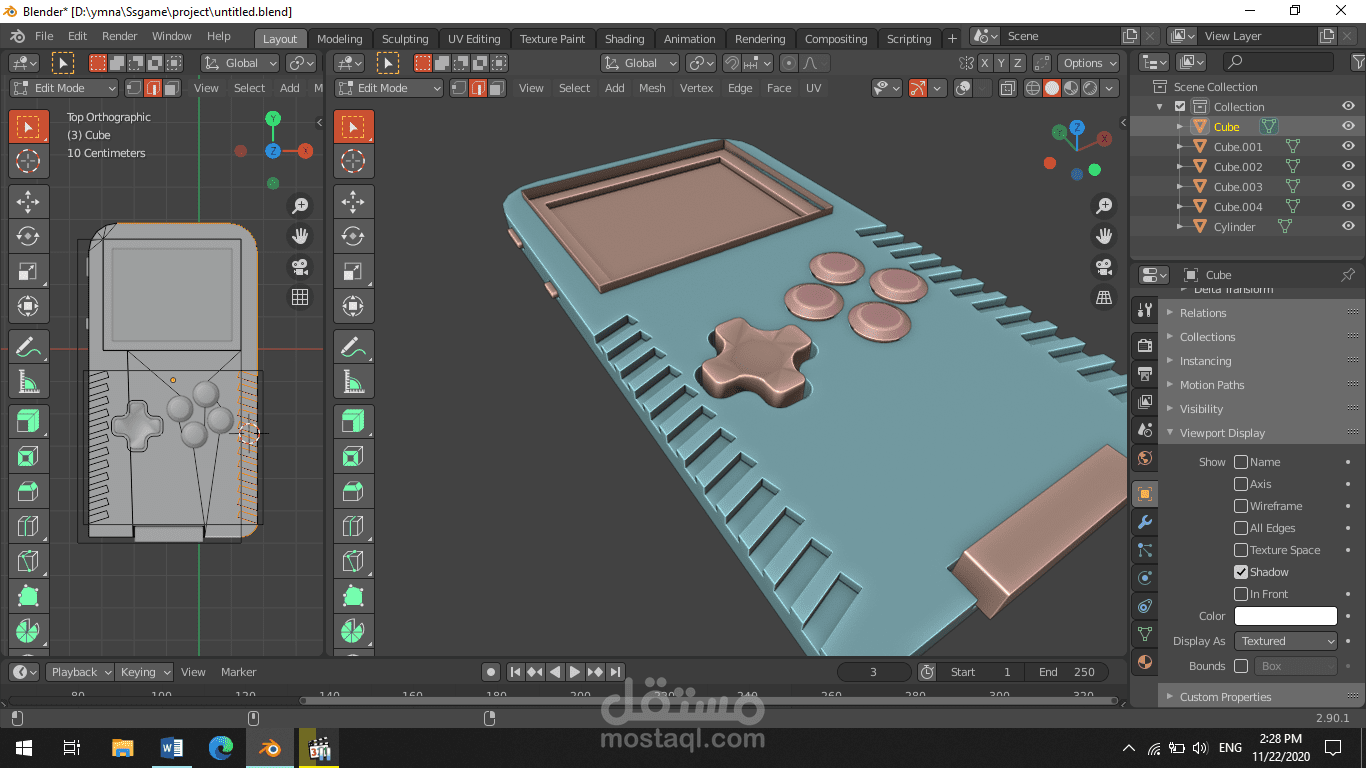Enable the In Front checkbox
The image size is (1366, 768).
[x=1241, y=594]
